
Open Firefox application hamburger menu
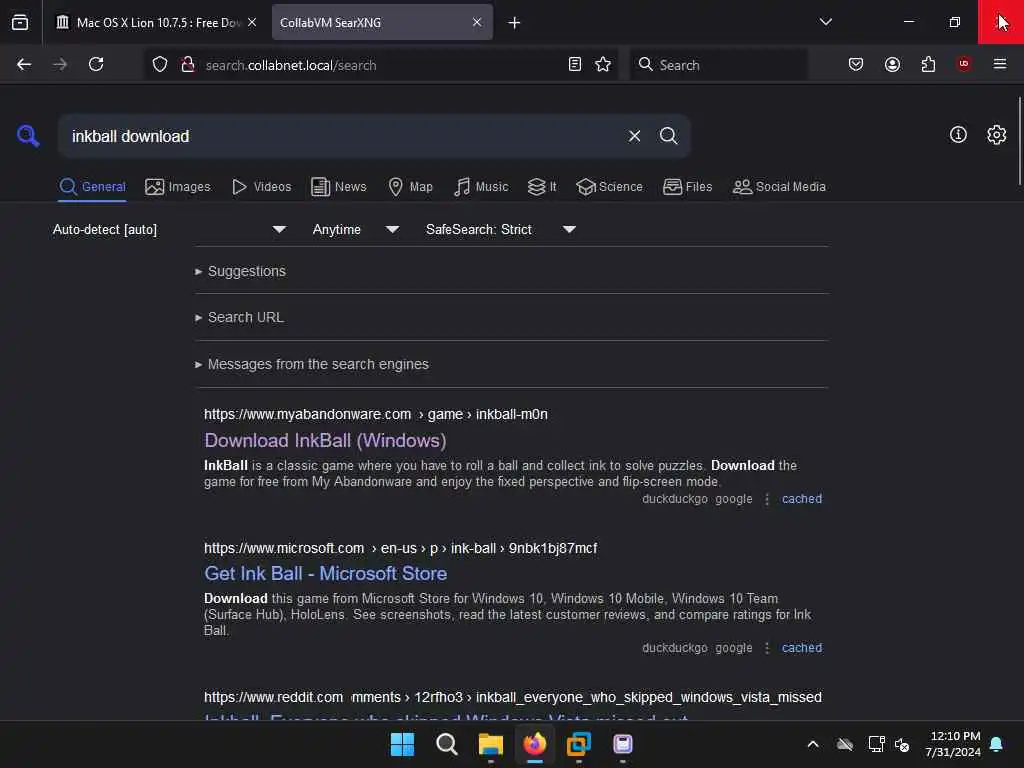(1000, 64)
